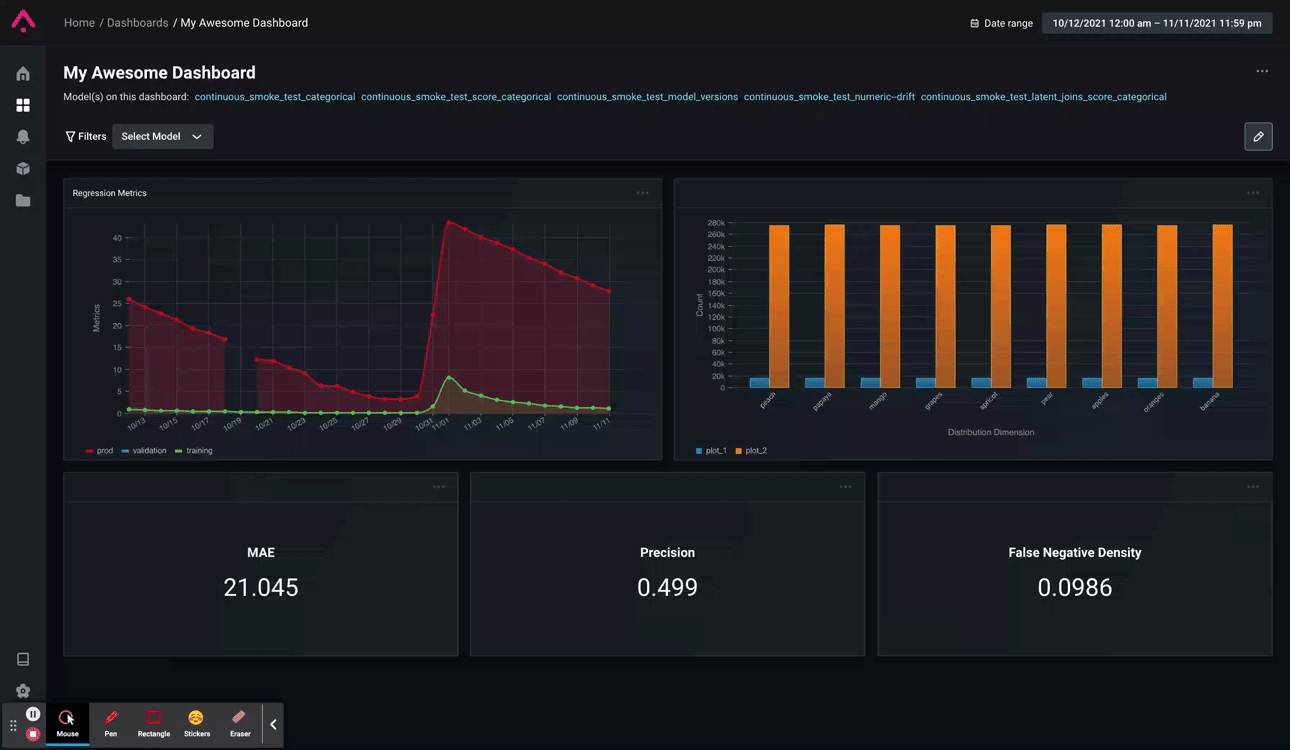Click the pencil edit dashboard icon
1290x750 pixels.
point(1258,137)
